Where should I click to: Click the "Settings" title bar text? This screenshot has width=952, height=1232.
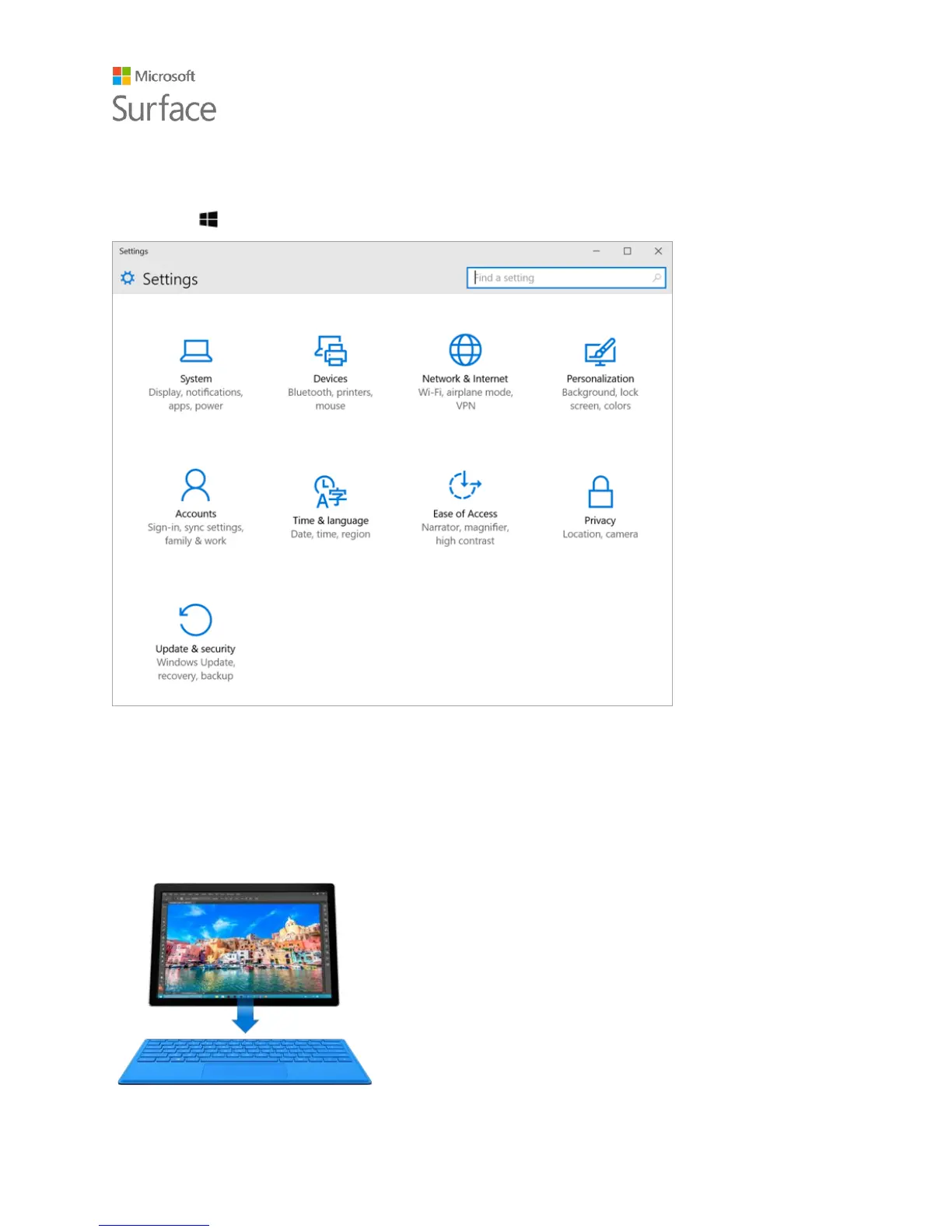tap(134, 251)
